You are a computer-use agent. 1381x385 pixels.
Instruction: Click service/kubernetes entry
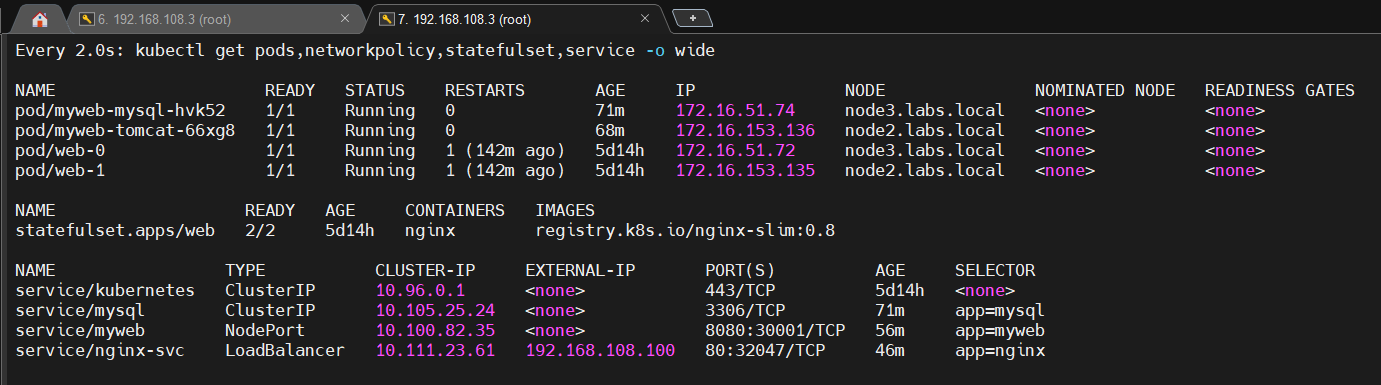click(105, 290)
